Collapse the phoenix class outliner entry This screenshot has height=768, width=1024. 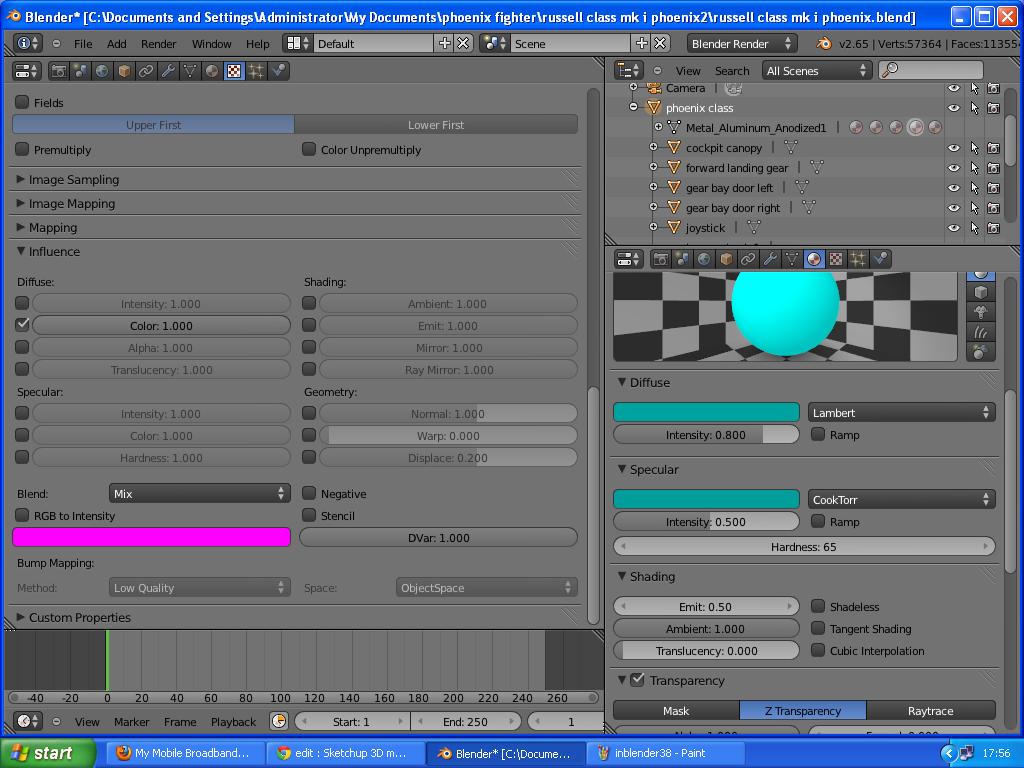[x=633, y=107]
